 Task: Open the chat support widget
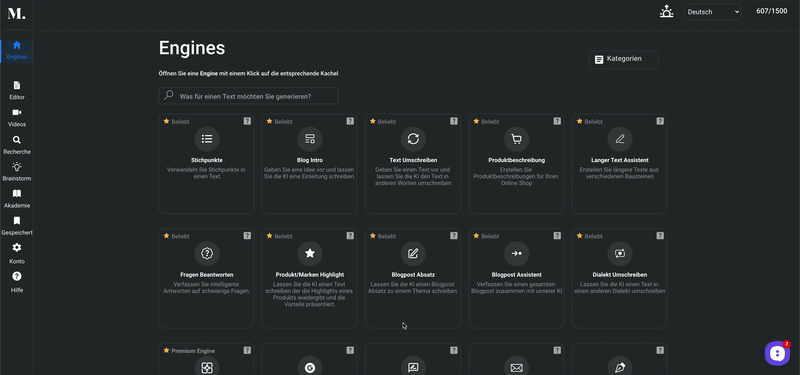point(777,353)
